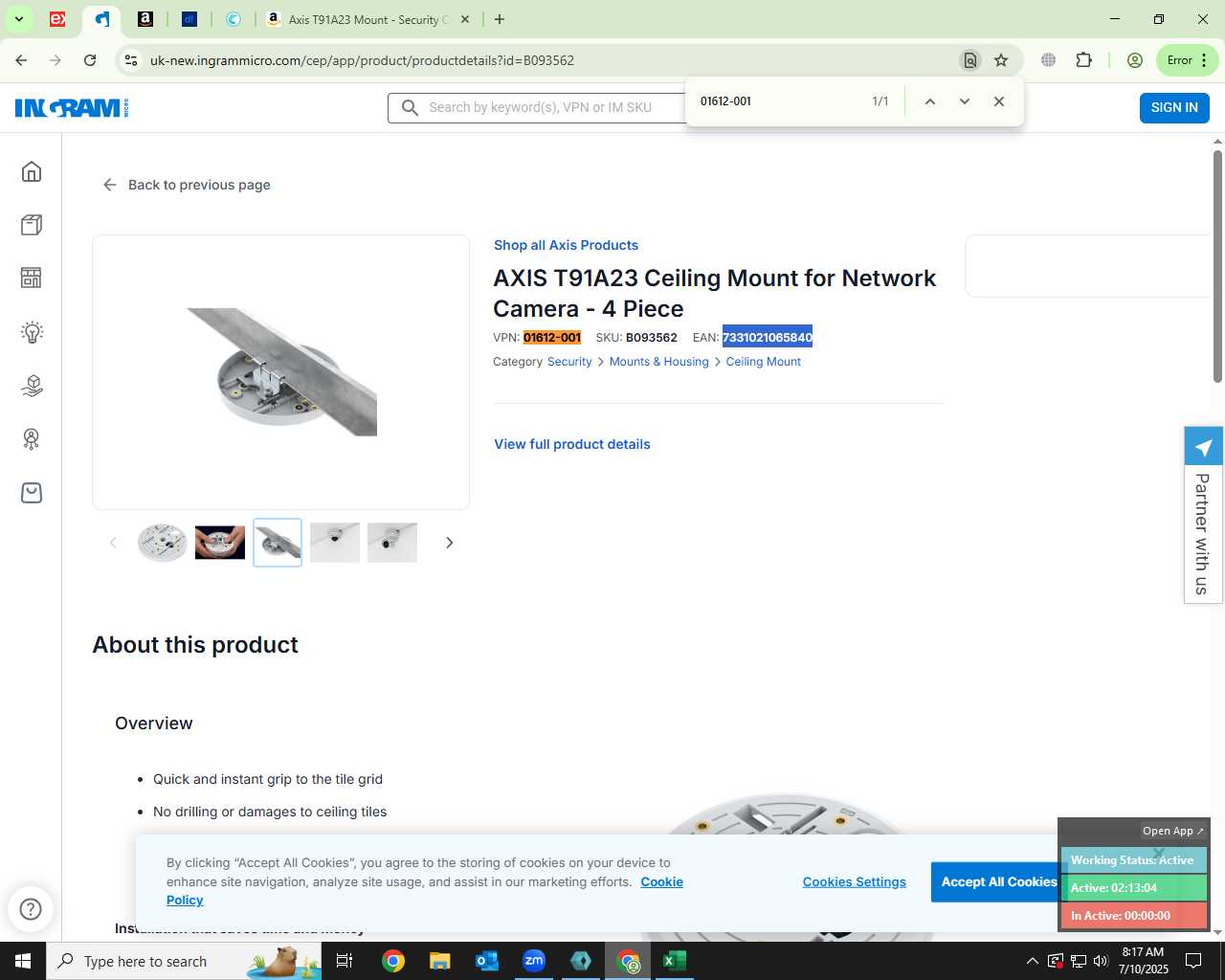Open Shop all Axis Products link
The width and height of the screenshot is (1225, 980).
566,245
